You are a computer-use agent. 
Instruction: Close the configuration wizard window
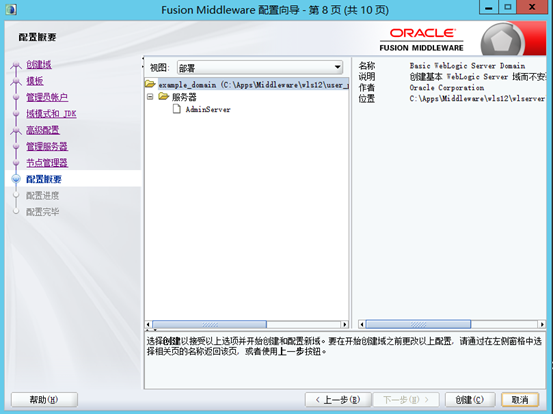click(x=533, y=7)
